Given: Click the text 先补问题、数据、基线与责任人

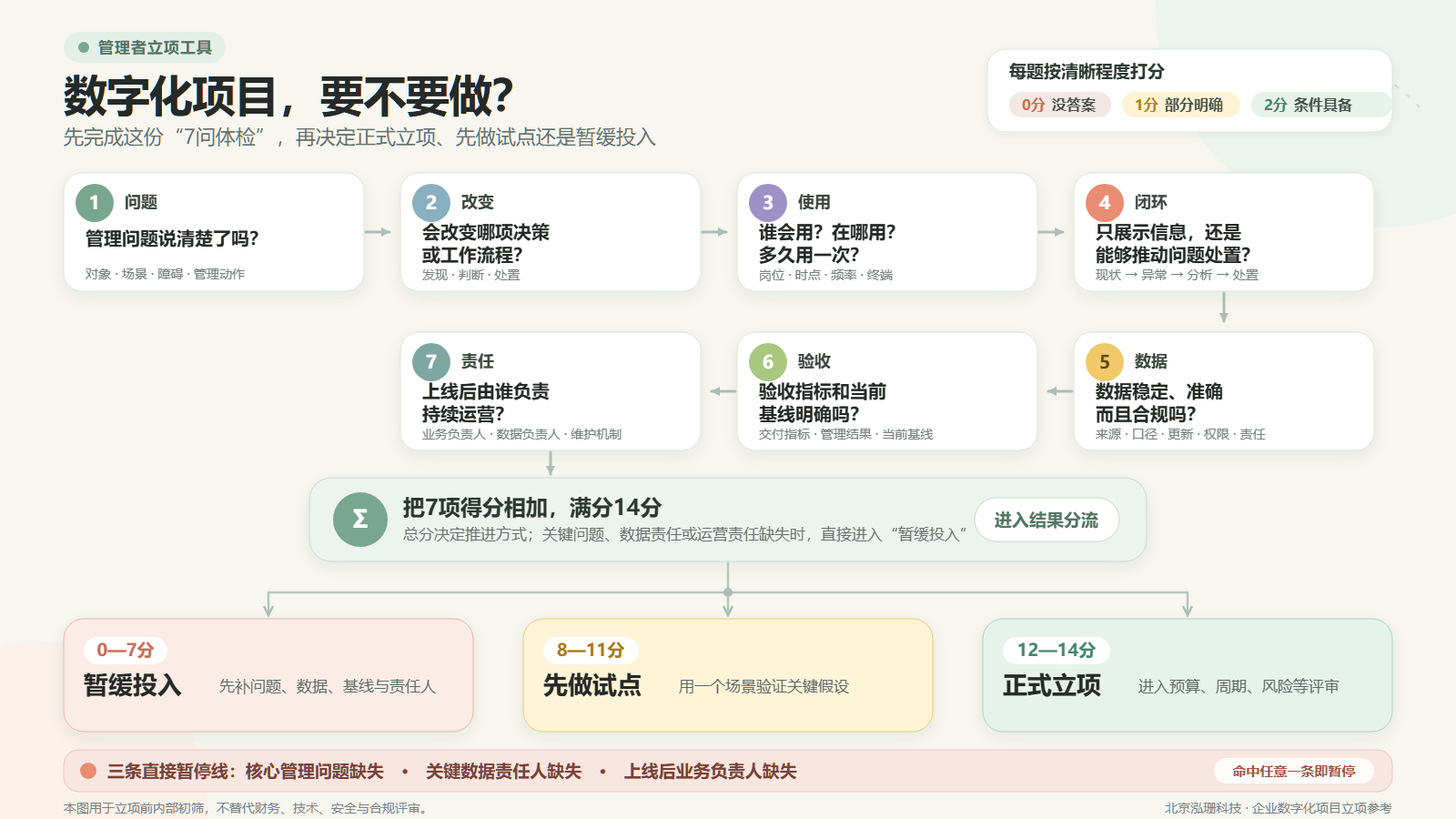Looking at the screenshot, I should [x=328, y=686].
